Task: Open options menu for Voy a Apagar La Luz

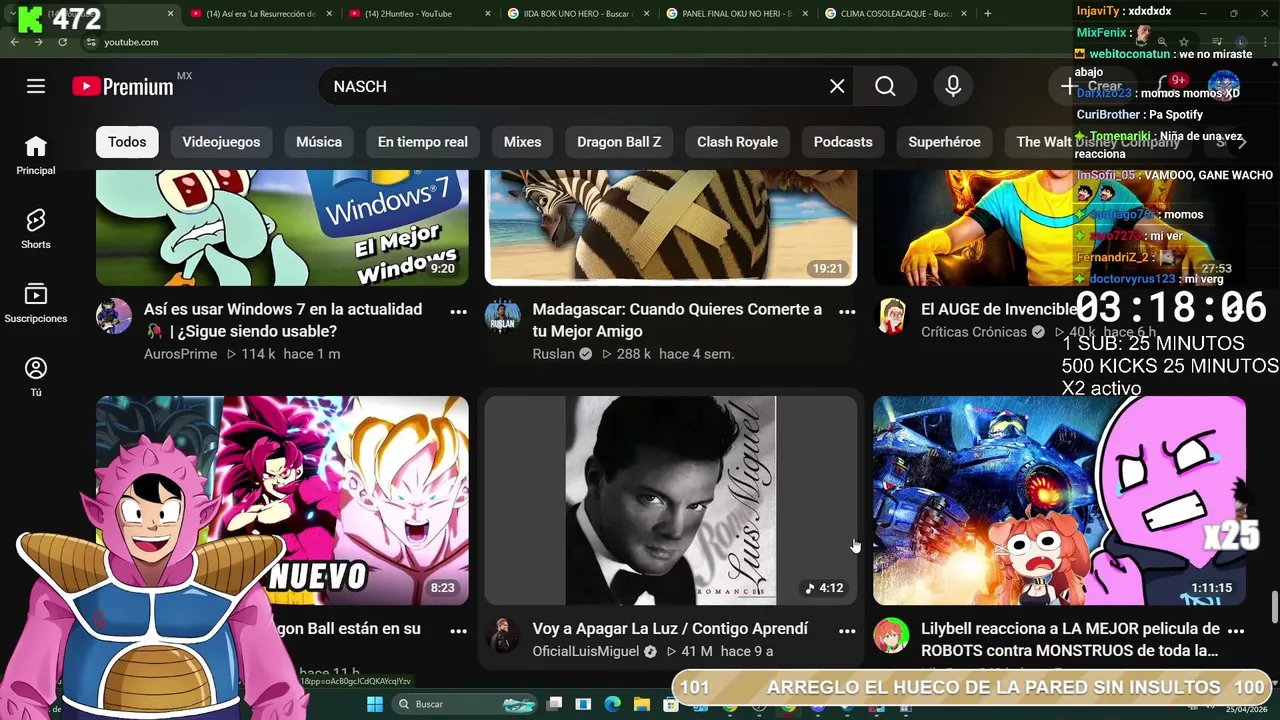Action: click(x=847, y=630)
